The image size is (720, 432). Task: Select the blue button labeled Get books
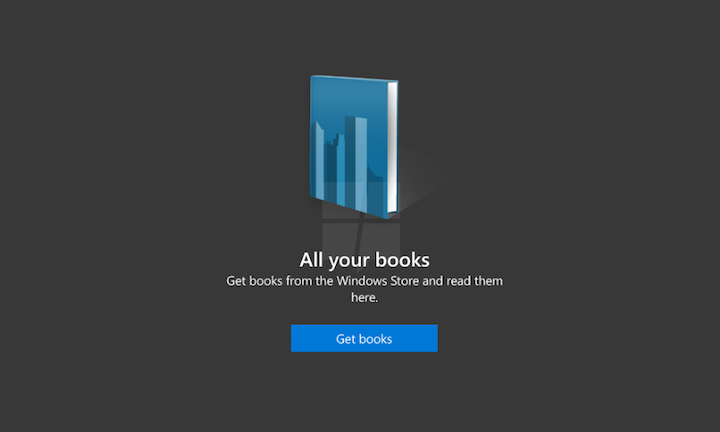point(364,339)
